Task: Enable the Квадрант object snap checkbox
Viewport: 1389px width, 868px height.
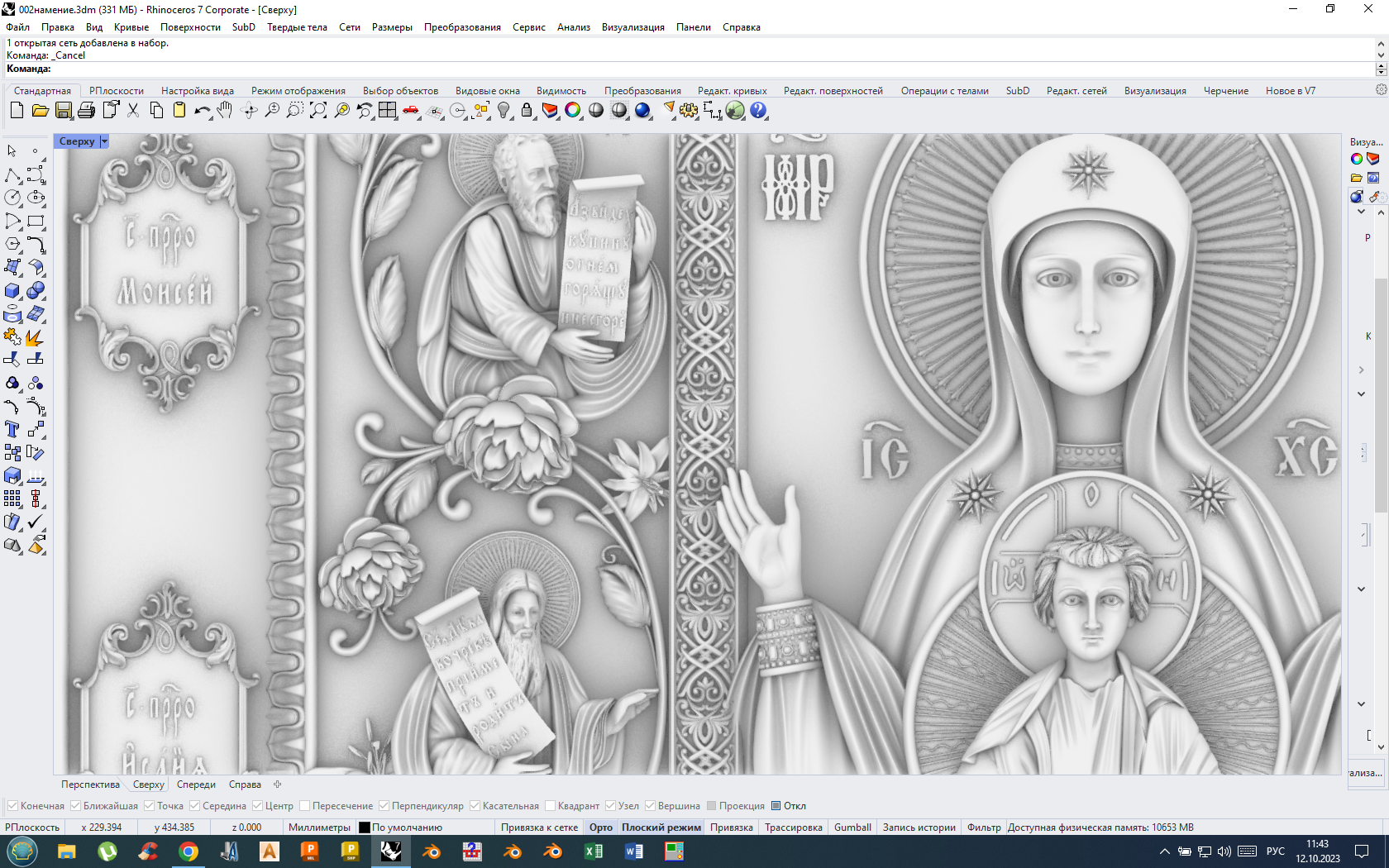Action: (550, 806)
